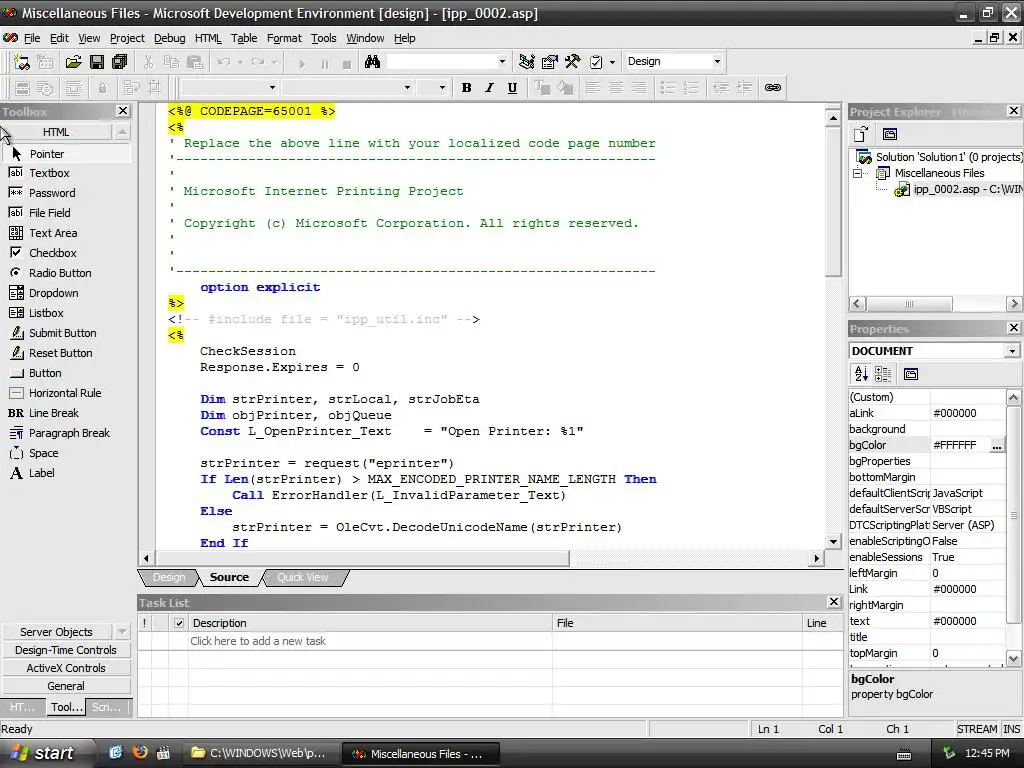Select the Checkbox toolbox item
This screenshot has width=1024, height=768.
[65, 253]
